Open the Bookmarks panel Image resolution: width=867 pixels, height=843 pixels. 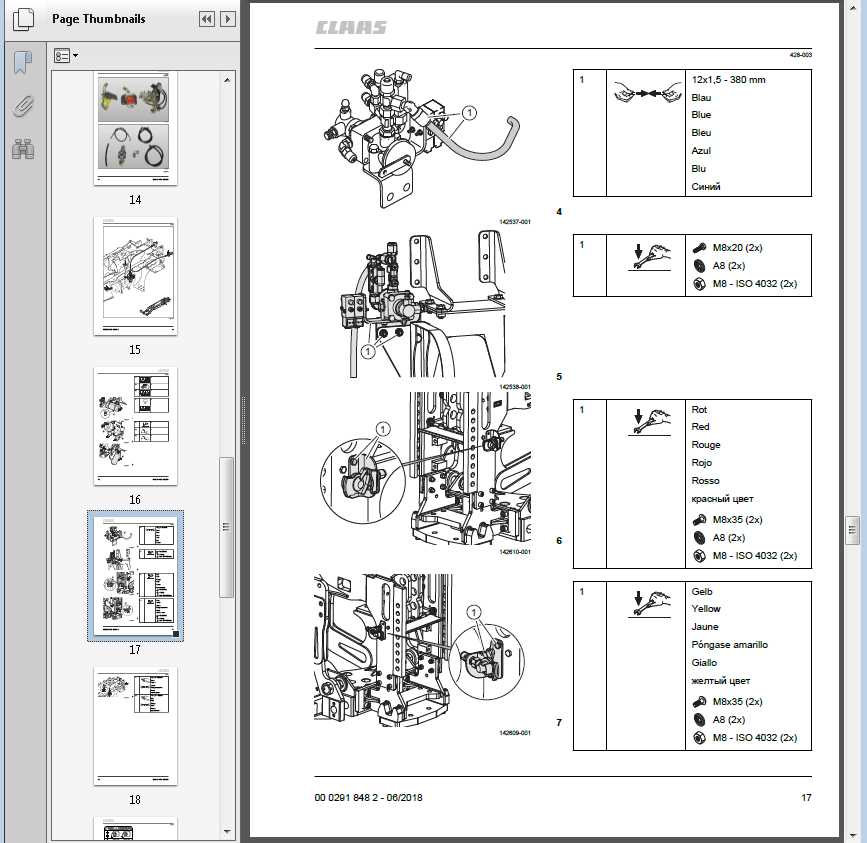pyautogui.click(x=22, y=64)
